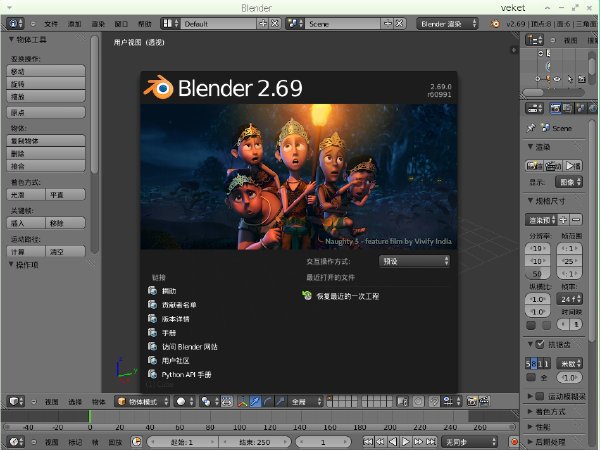Click the Blender logo icon in info header
Screen dimensions: 600x450
pyautogui.click(x=495, y=24)
